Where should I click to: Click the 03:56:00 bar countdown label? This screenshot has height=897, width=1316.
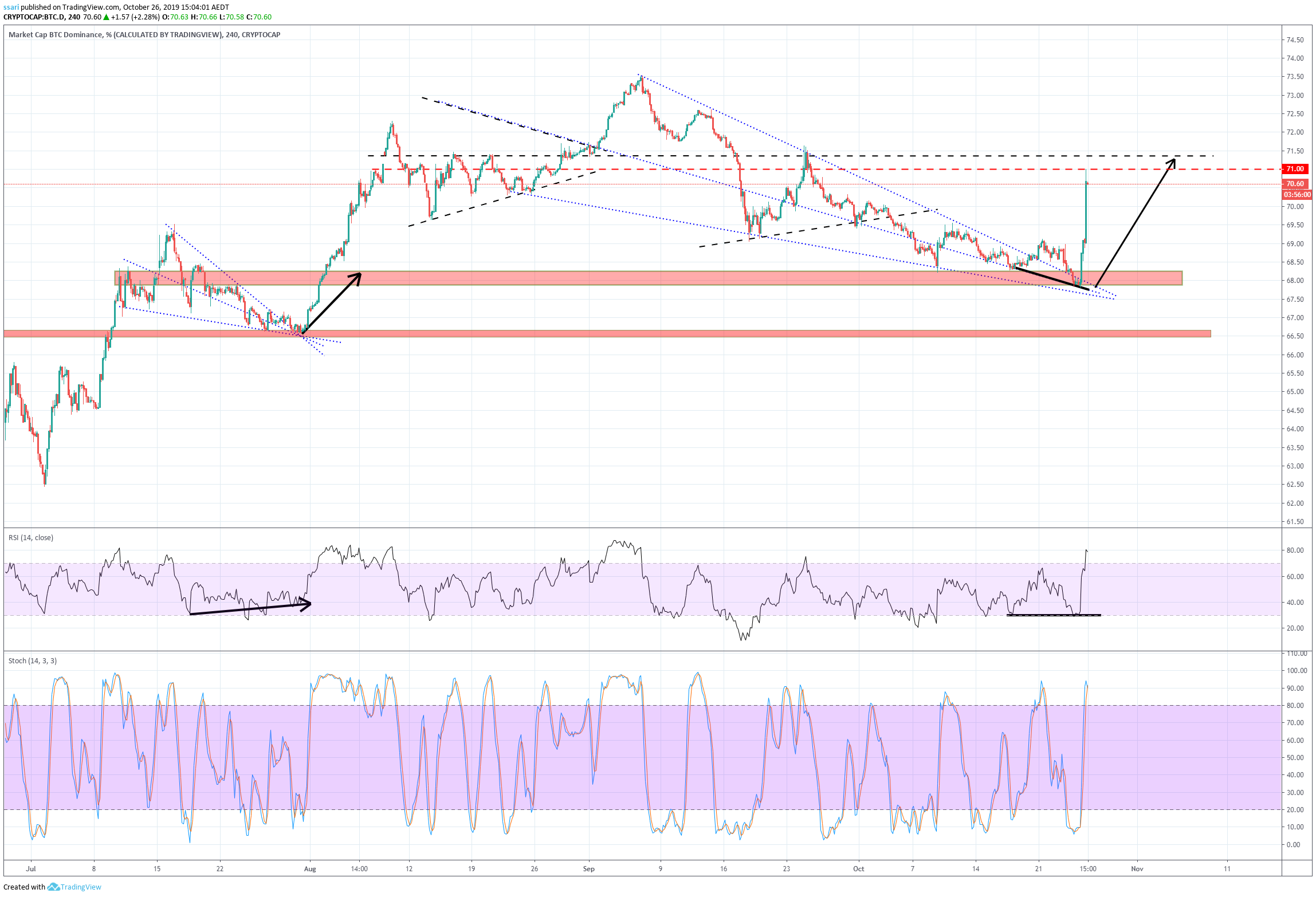[1298, 195]
